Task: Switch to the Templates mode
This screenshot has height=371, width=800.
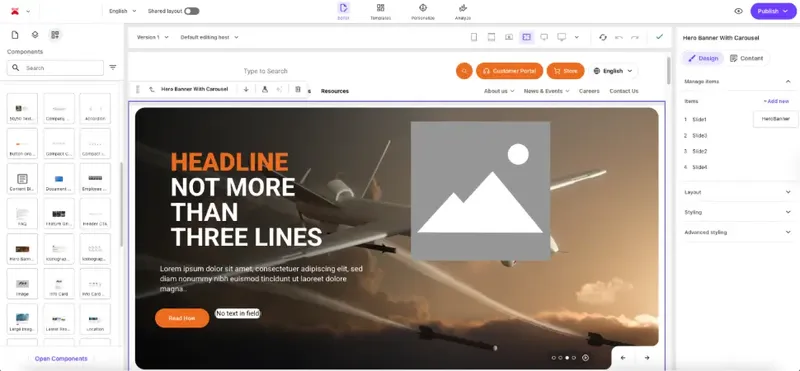Action: coord(380,11)
